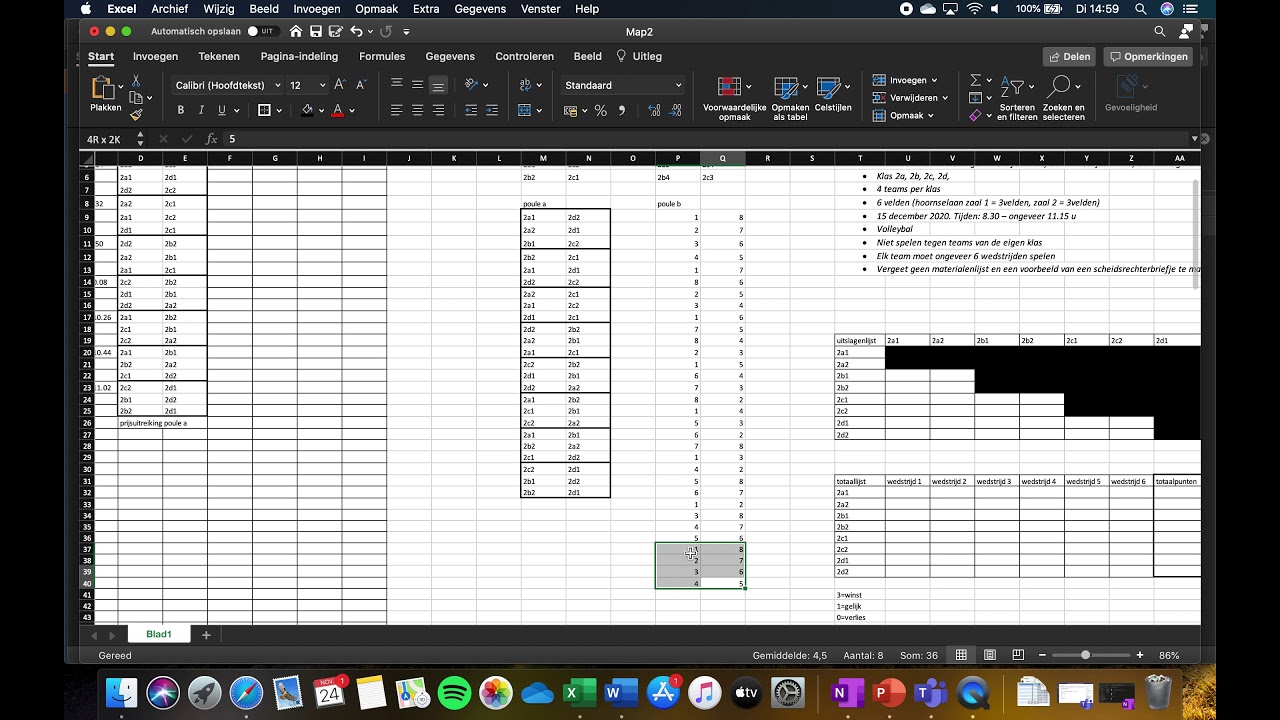The height and width of the screenshot is (720, 1280).
Task: Open Celstijlen cell styles
Action: pyautogui.click(x=833, y=93)
